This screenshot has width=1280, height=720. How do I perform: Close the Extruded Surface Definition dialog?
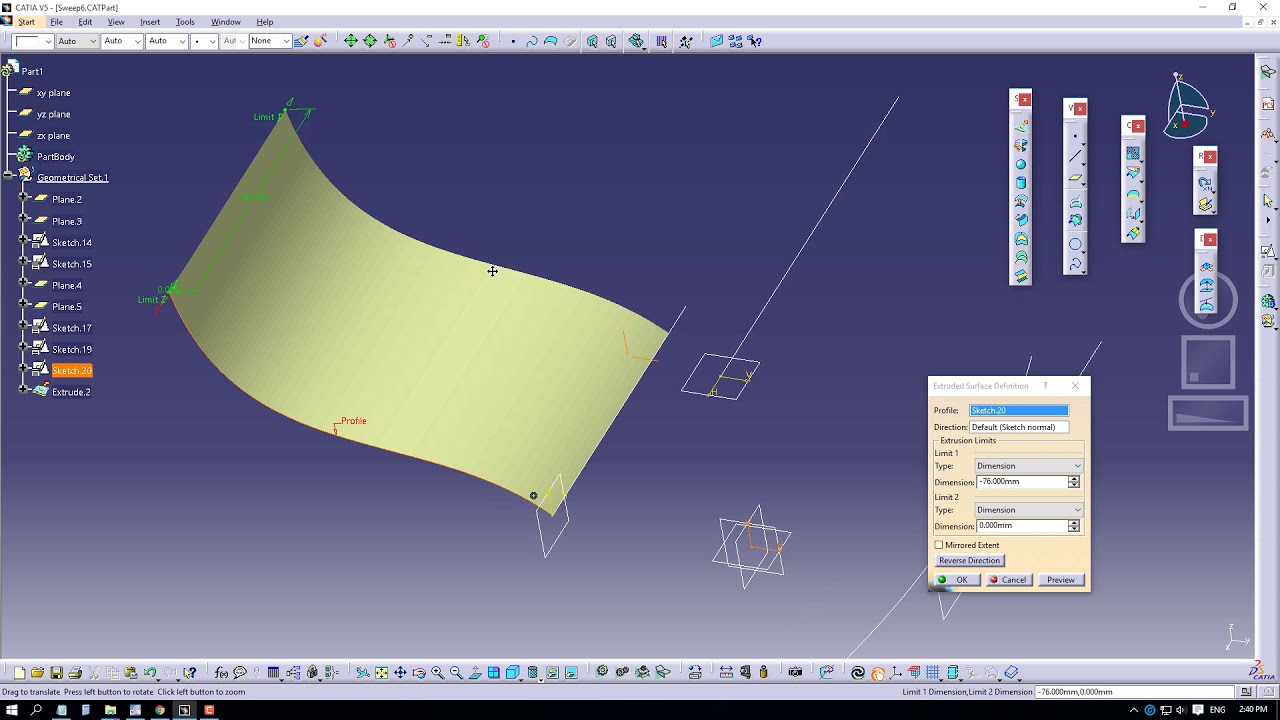(x=1075, y=386)
